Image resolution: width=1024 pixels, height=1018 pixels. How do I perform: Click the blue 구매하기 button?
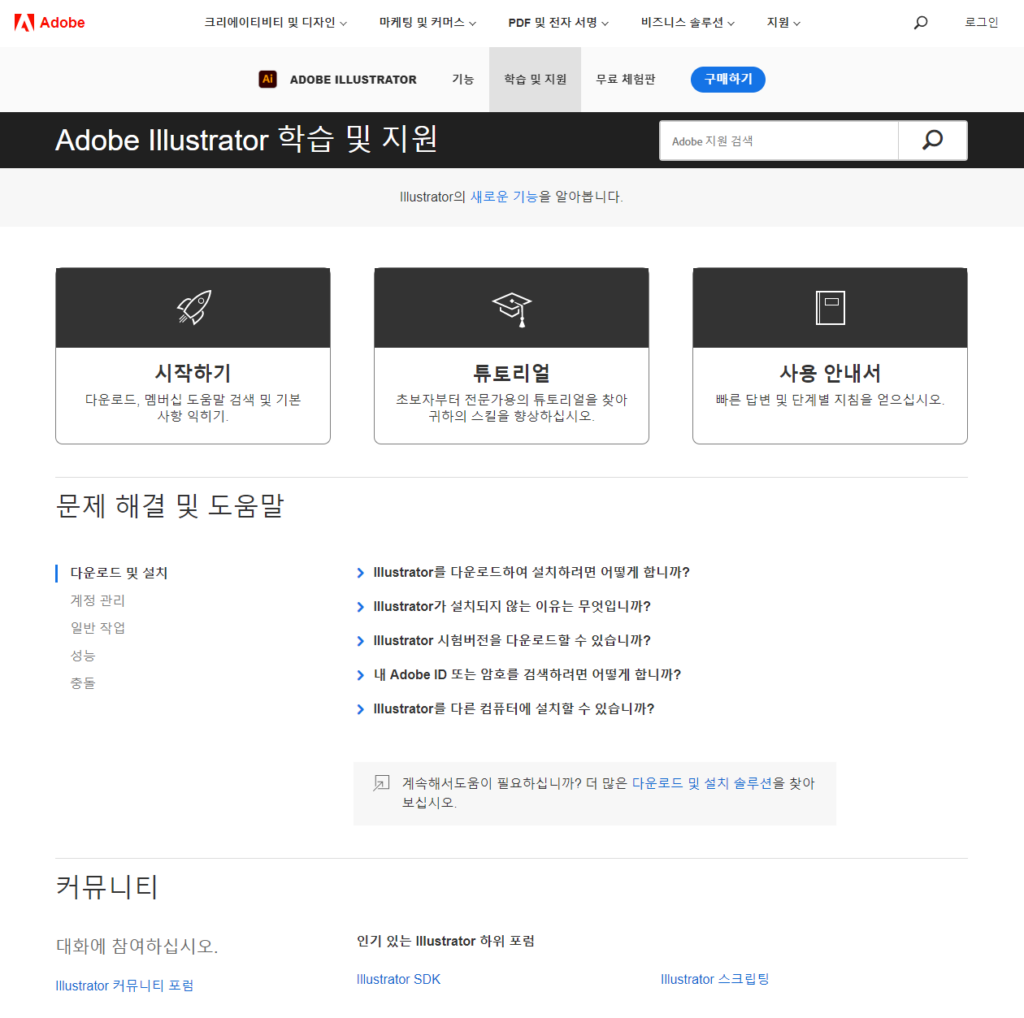pos(727,80)
